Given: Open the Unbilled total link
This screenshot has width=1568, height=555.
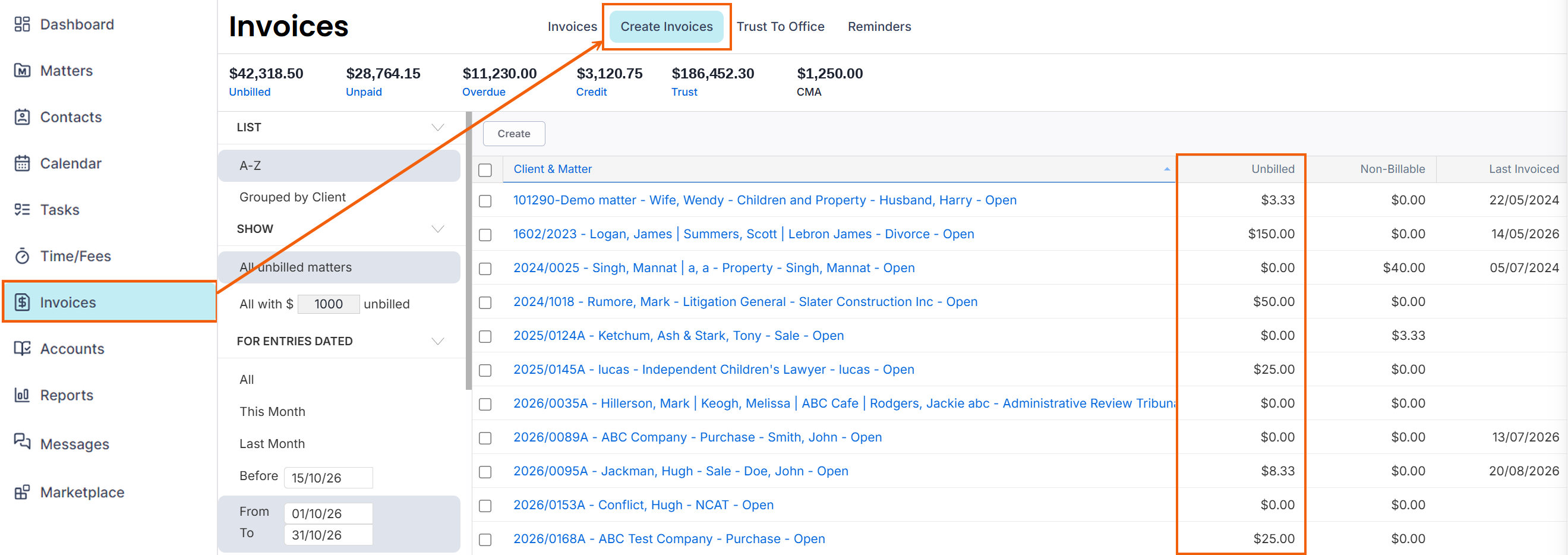Looking at the screenshot, I should [x=249, y=92].
